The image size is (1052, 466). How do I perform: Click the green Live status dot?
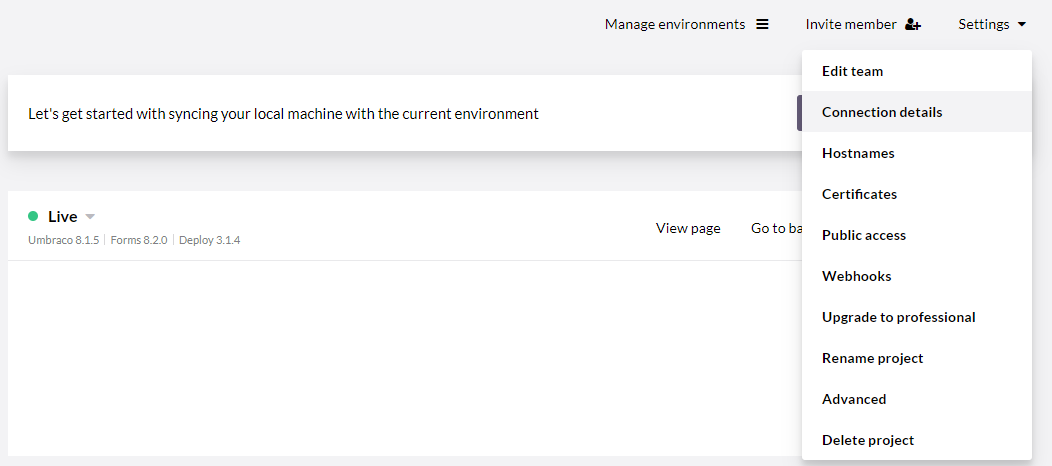(33, 216)
